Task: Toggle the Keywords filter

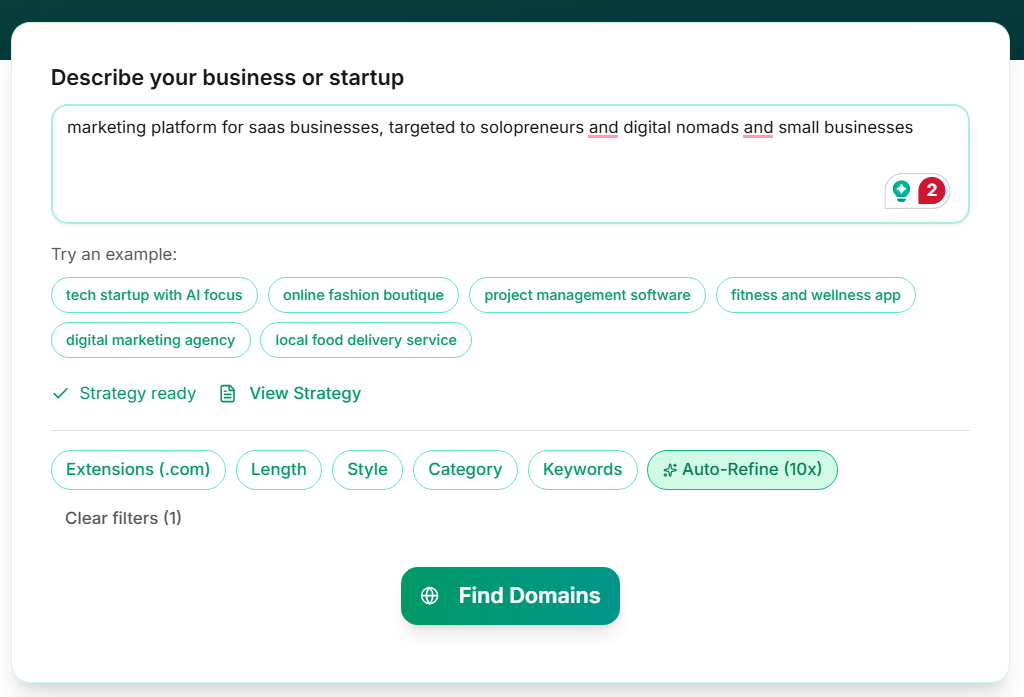Action: pos(582,469)
